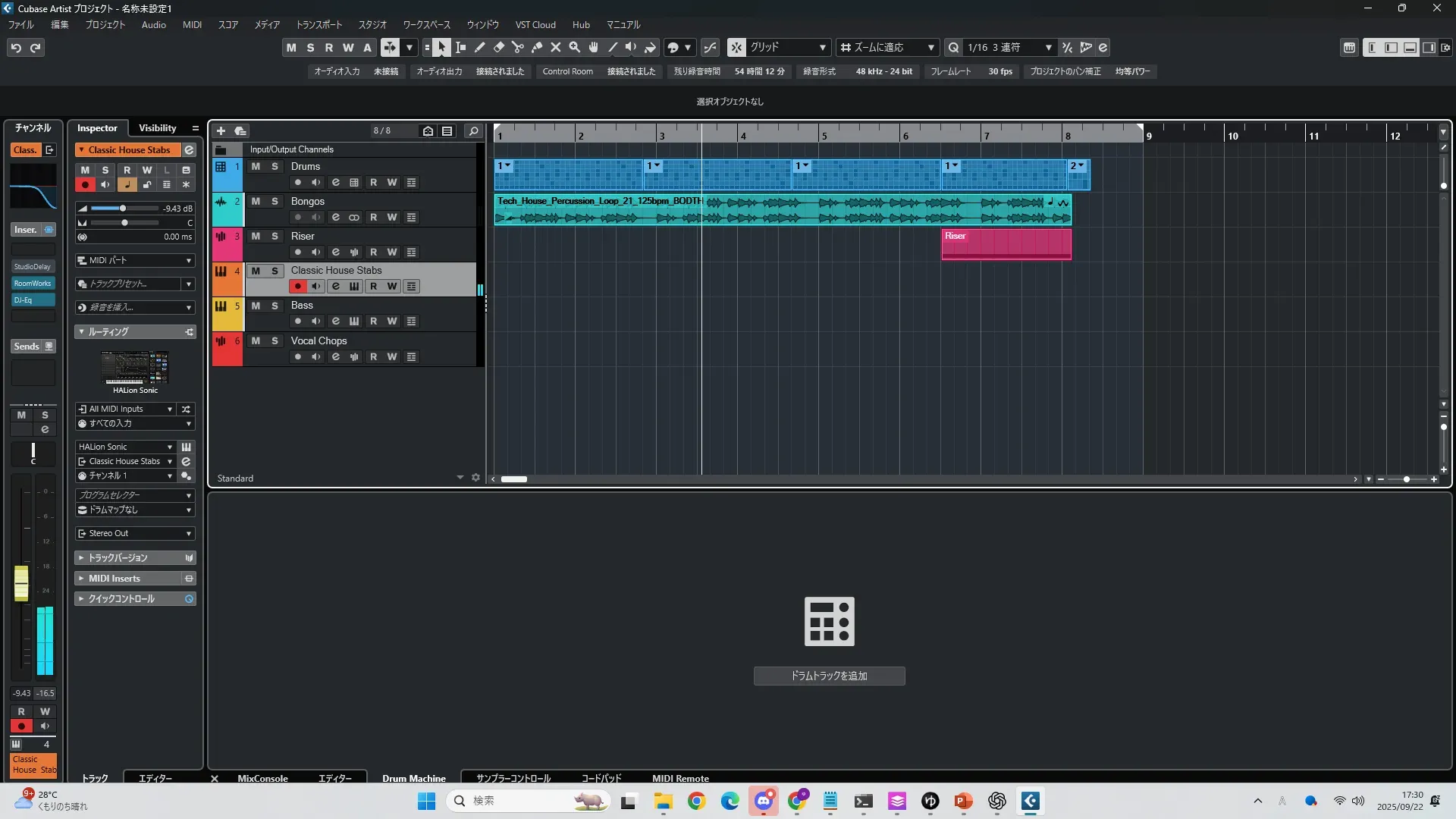
Task: Record-enable the Classic House Stabs track
Action: click(297, 287)
